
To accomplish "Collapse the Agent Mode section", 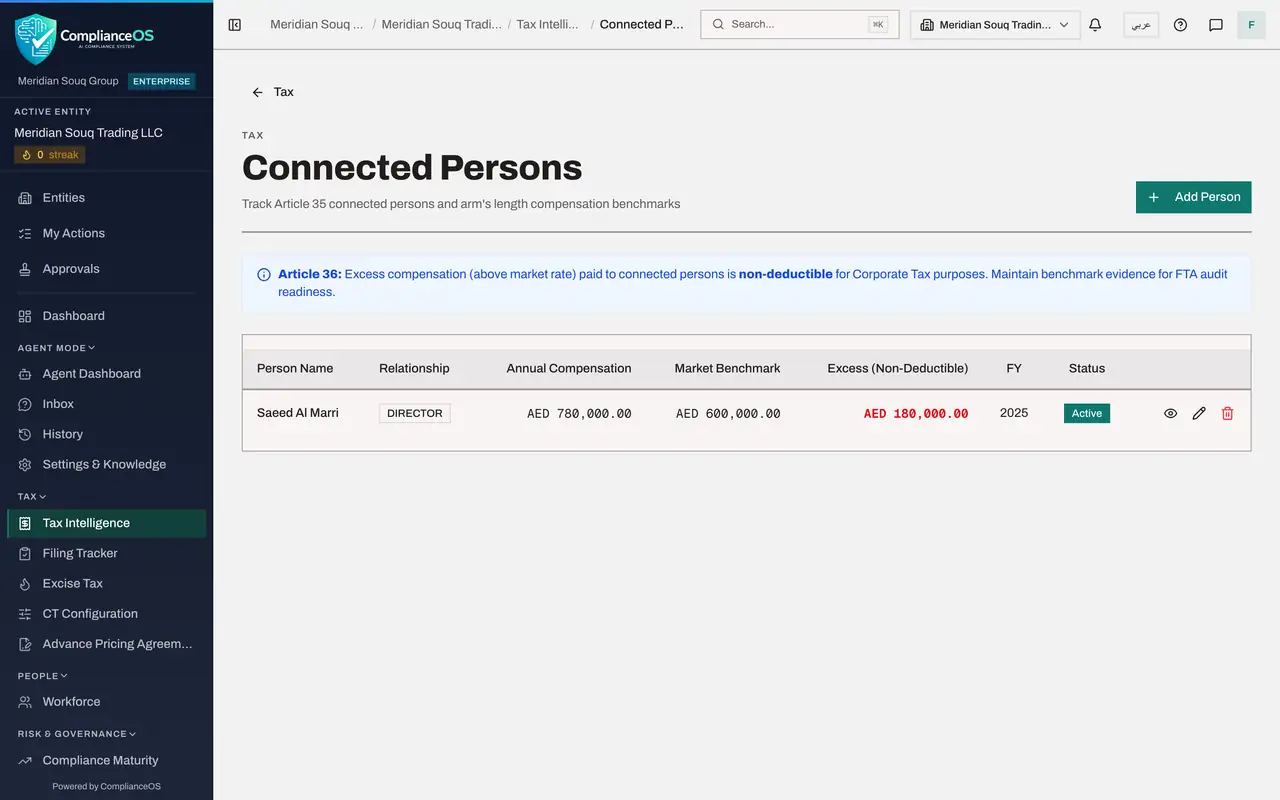I will pos(56,348).
